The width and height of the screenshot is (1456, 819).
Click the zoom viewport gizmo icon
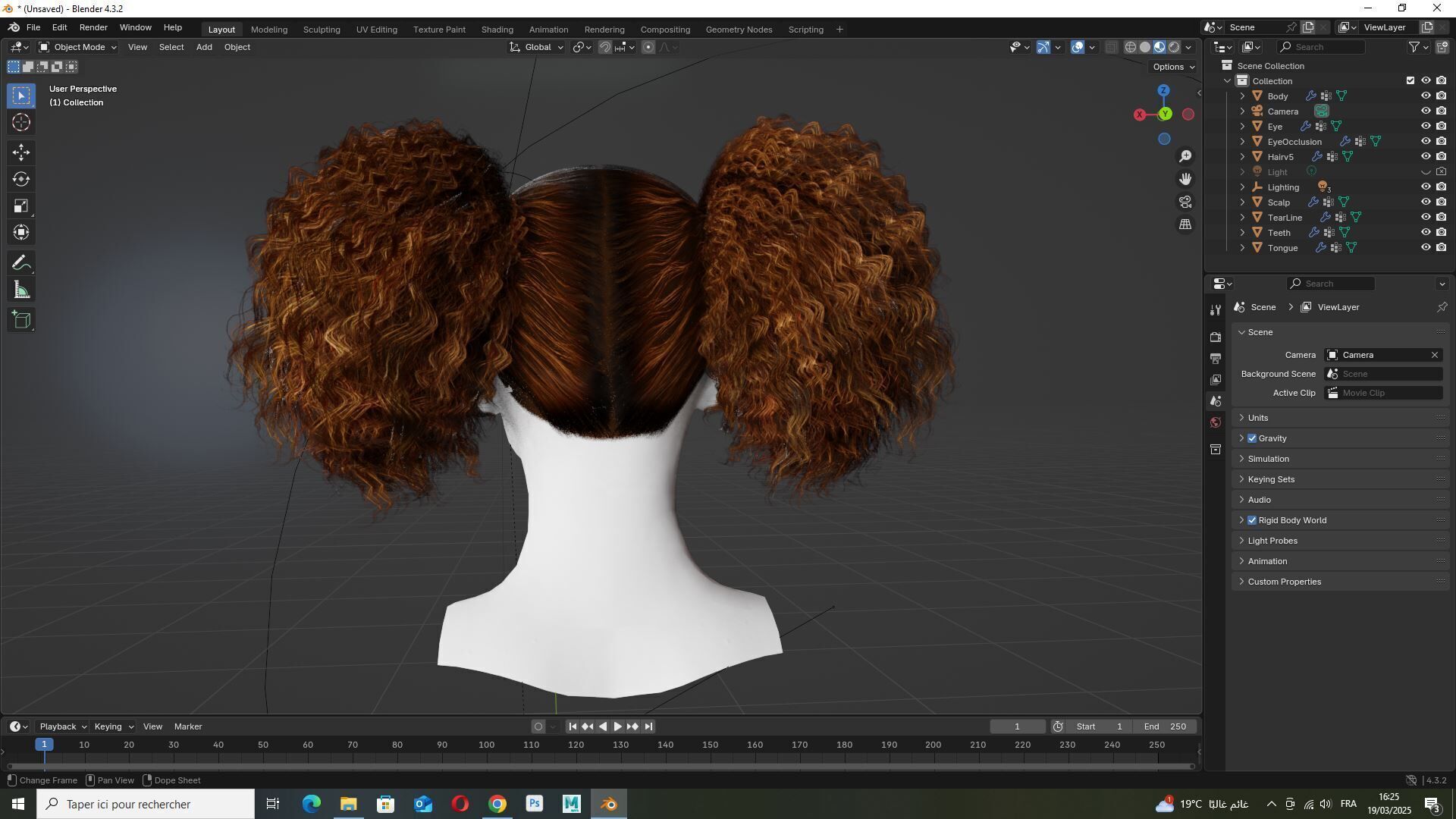tap(1185, 156)
